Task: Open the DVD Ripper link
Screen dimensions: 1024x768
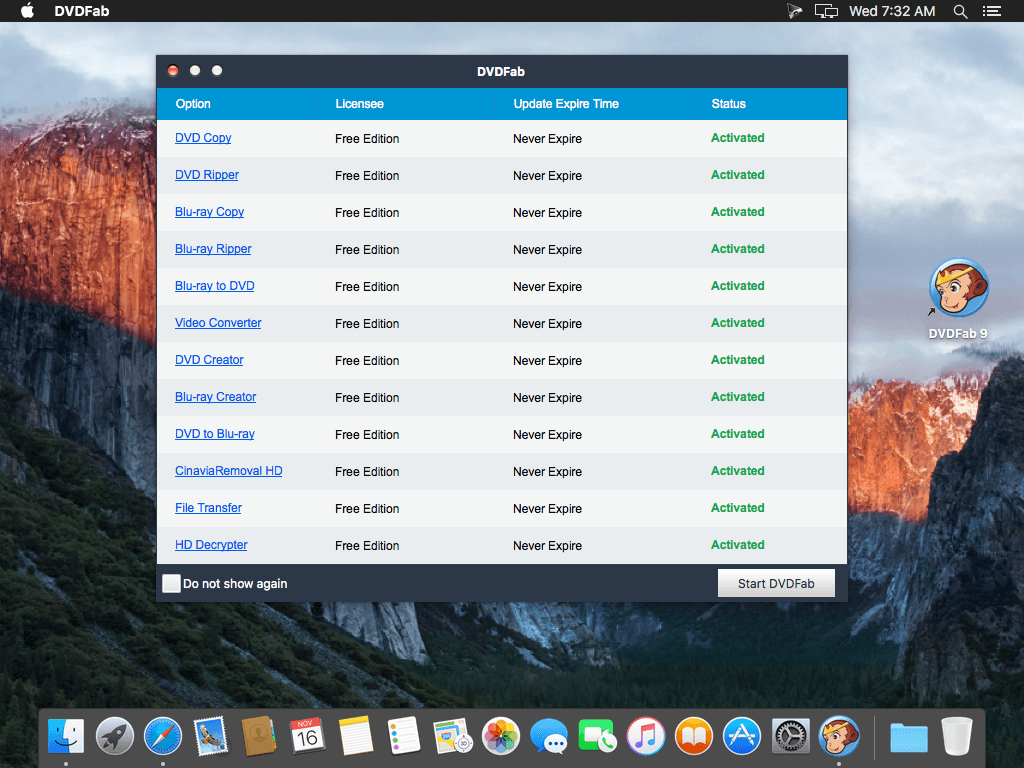Action: [206, 175]
